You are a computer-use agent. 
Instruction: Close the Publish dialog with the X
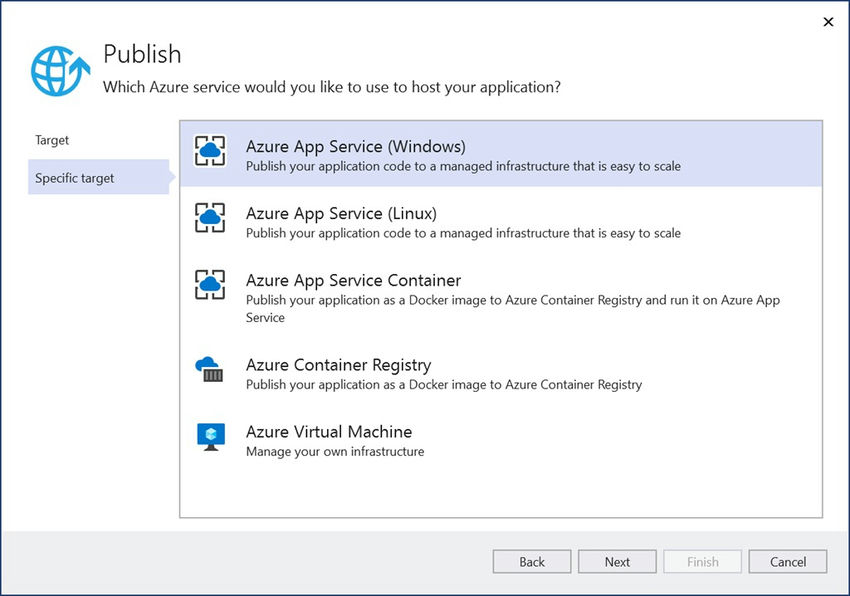(x=828, y=22)
